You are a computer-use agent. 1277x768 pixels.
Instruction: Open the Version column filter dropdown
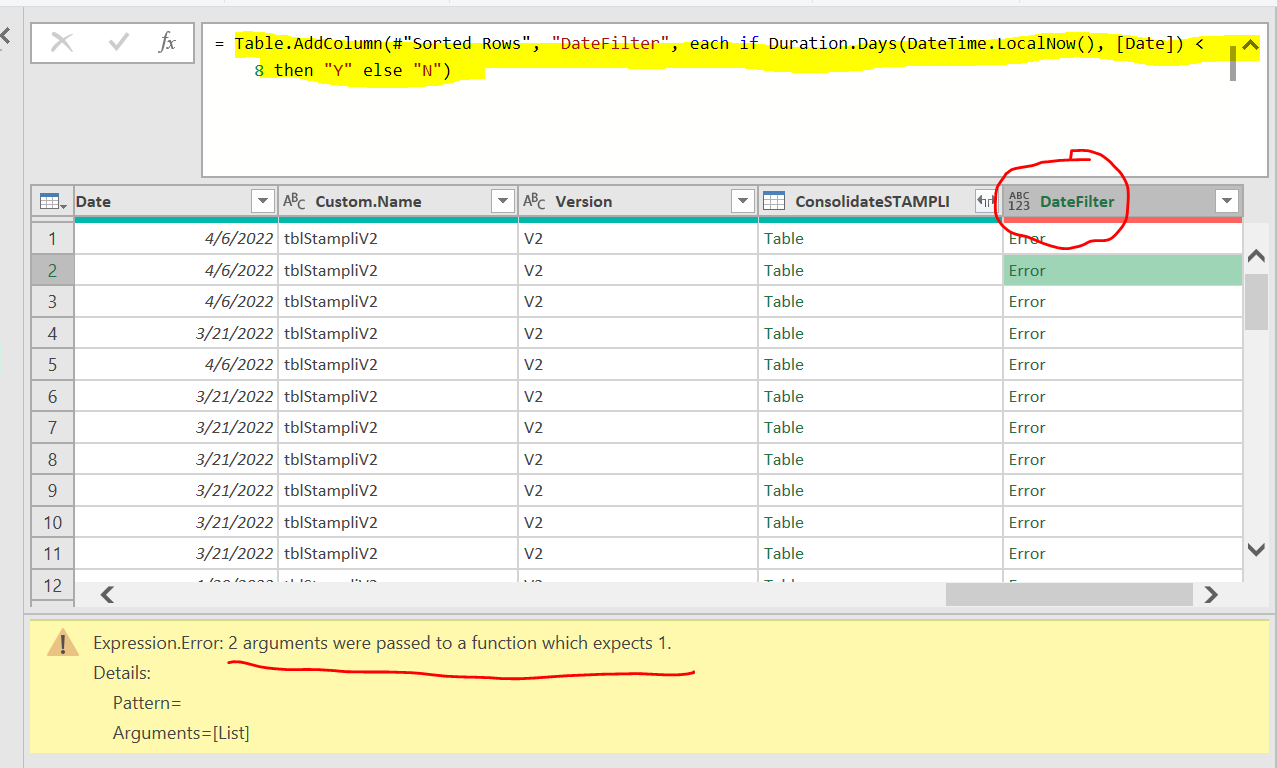coord(743,201)
